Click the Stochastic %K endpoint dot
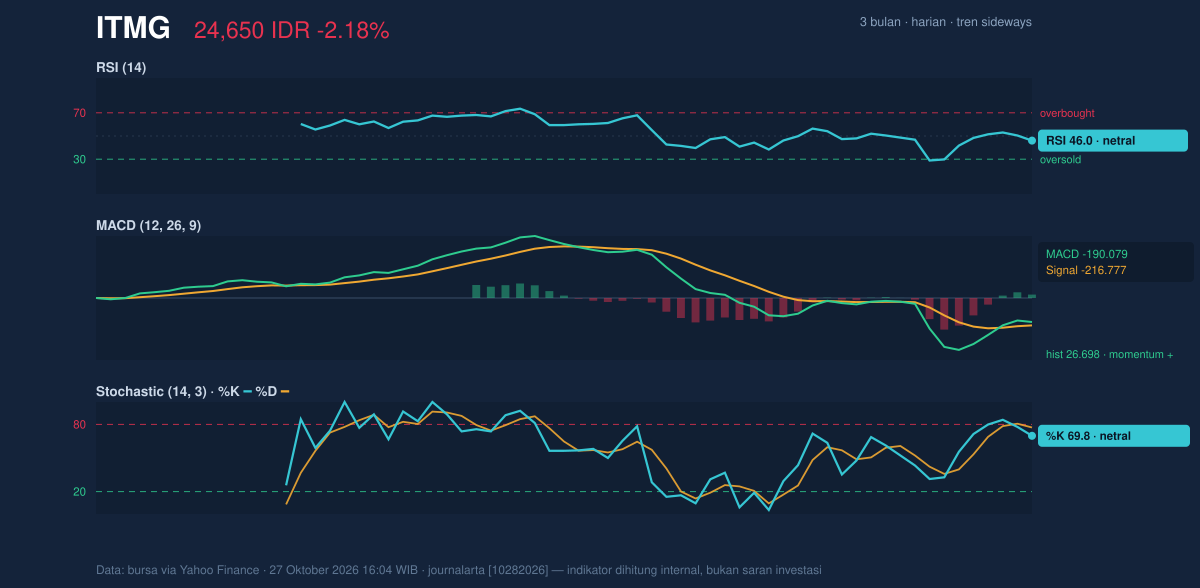 pyautogui.click(x=1032, y=436)
